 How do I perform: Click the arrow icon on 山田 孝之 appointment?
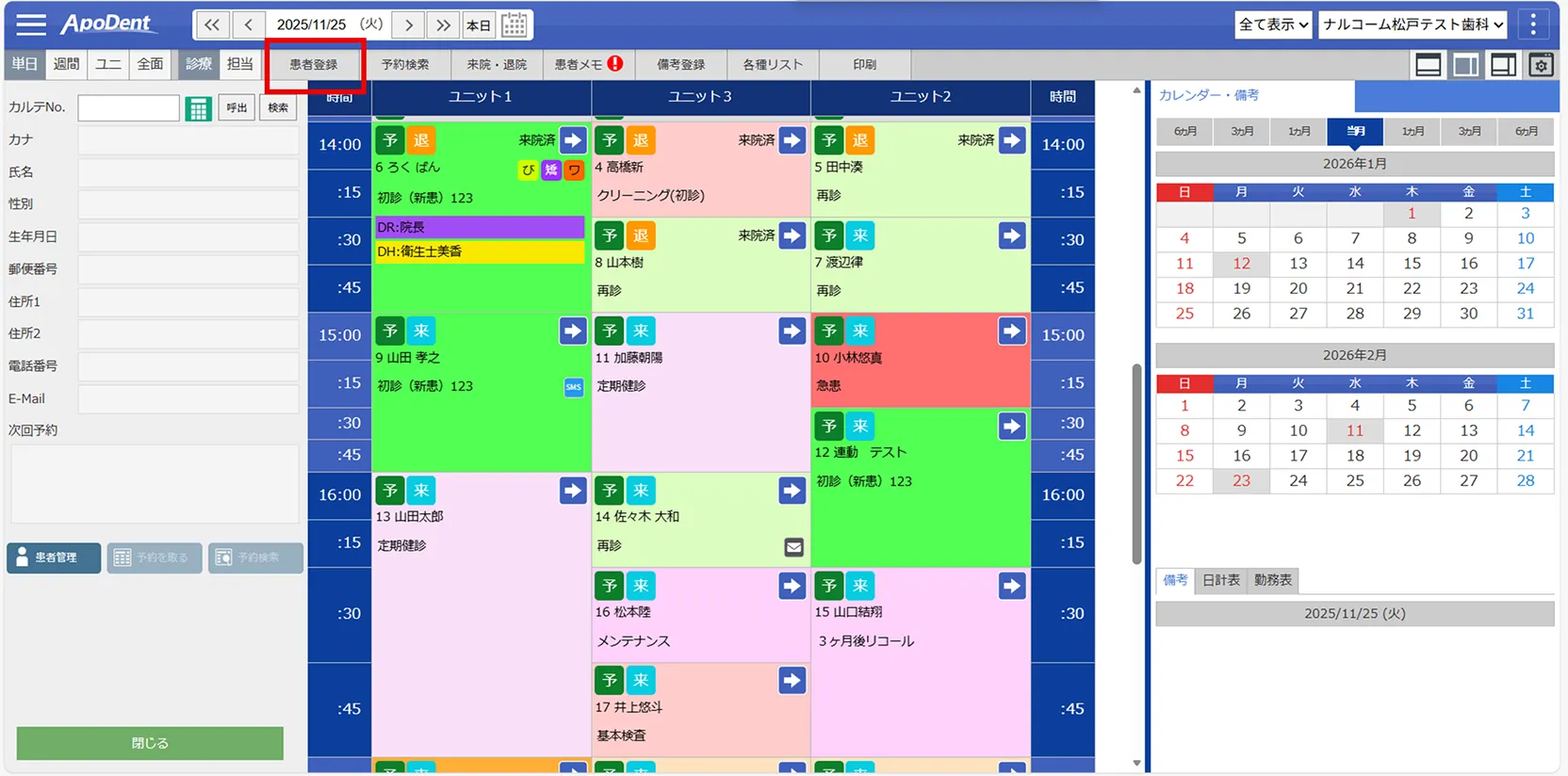coord(572,331)
